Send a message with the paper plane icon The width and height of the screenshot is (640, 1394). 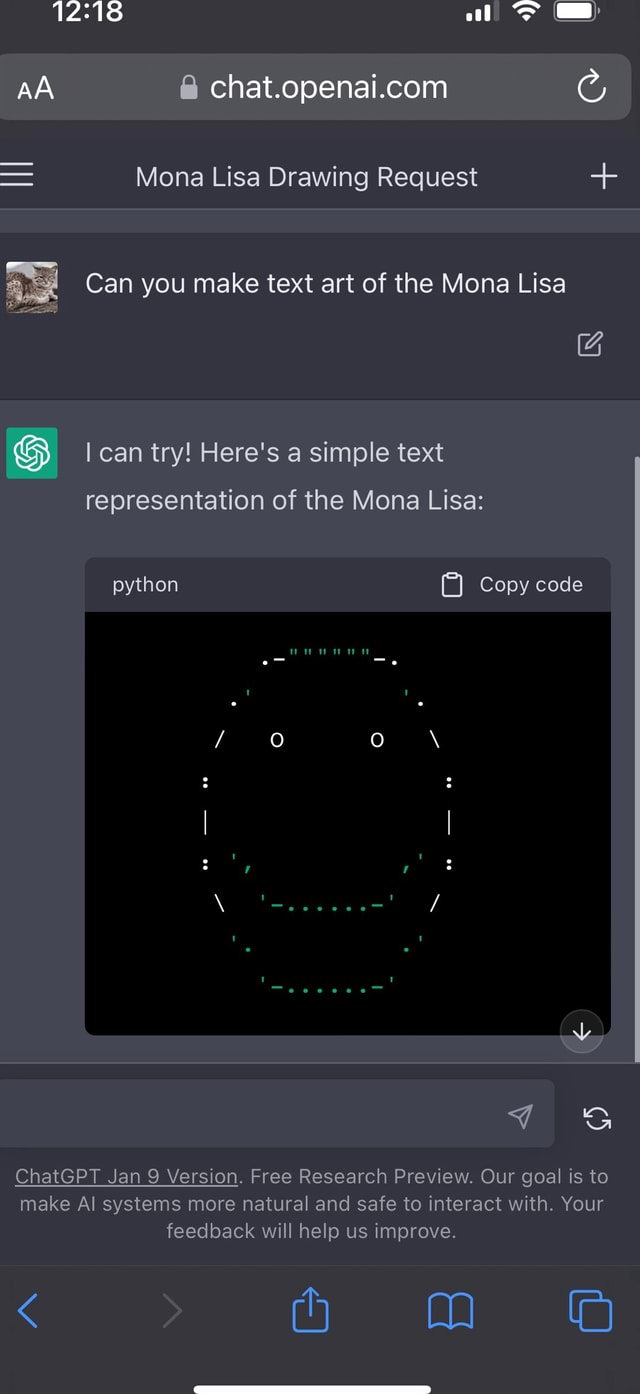[x=520, y=1114]
